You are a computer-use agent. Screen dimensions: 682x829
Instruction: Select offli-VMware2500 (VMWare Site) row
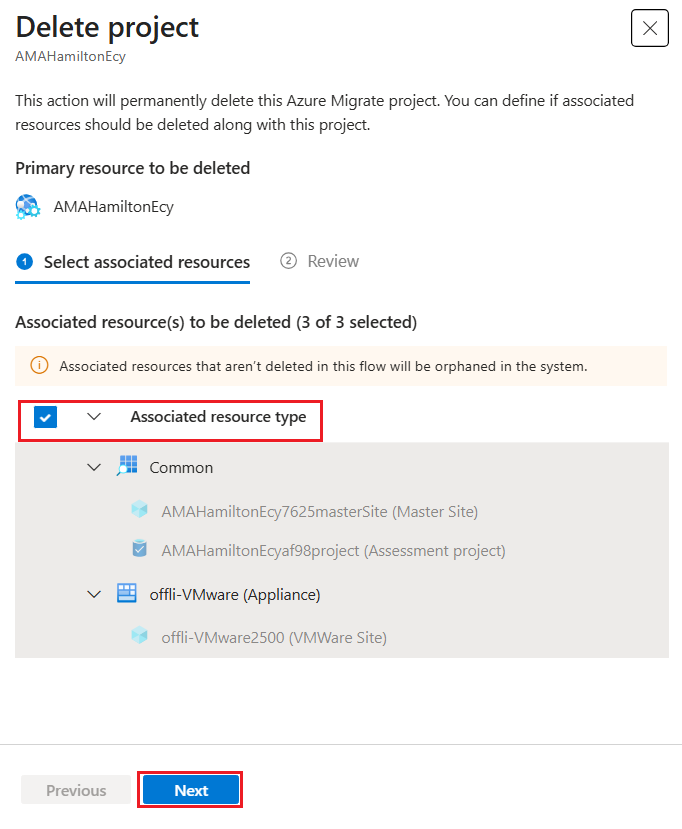click(342, 637)
